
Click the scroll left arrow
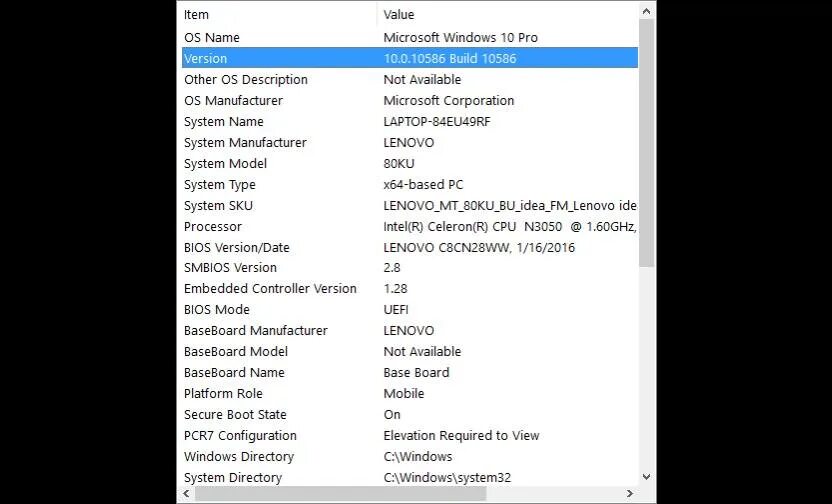(186, 493)
